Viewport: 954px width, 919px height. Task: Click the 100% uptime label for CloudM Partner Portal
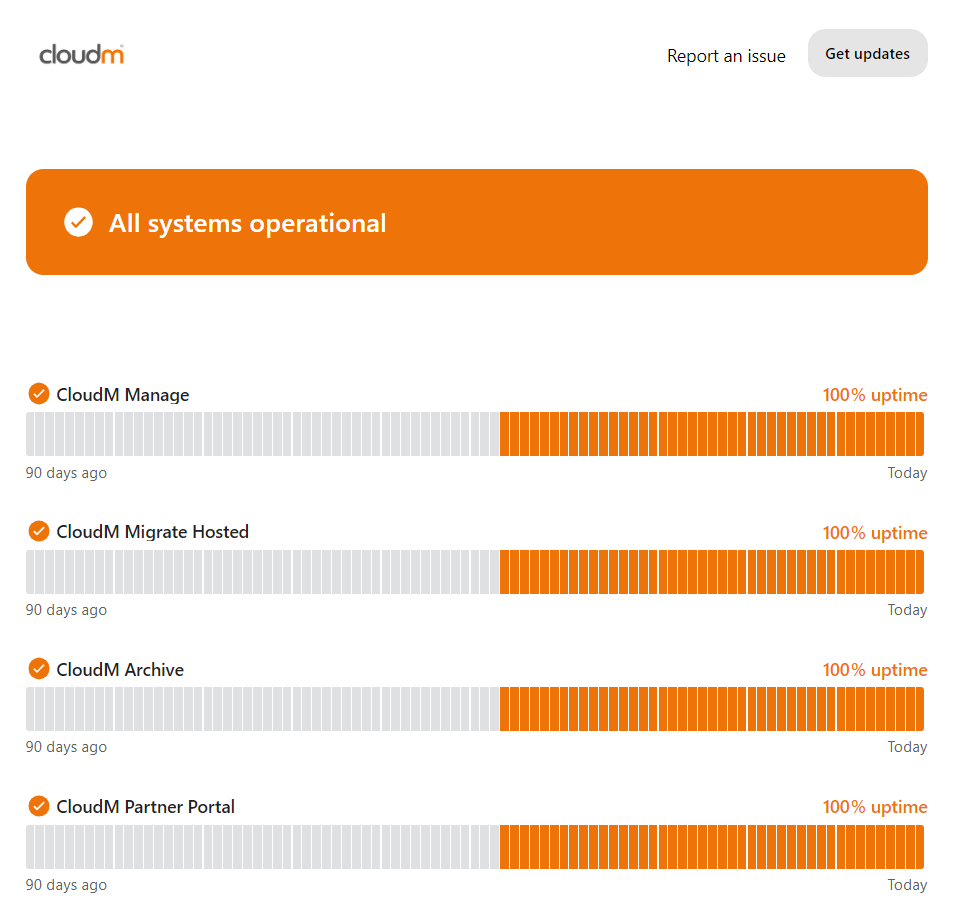875,807
